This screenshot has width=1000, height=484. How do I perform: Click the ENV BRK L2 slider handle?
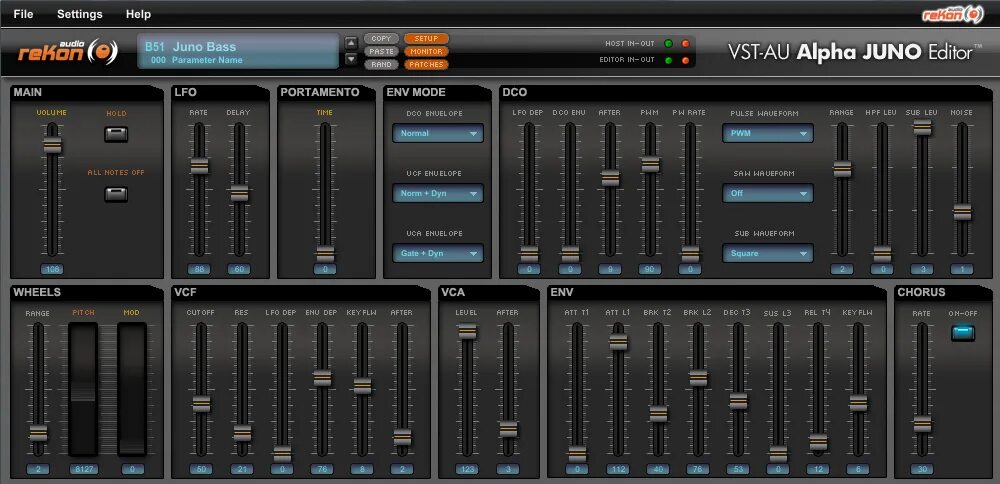point(698,378)
